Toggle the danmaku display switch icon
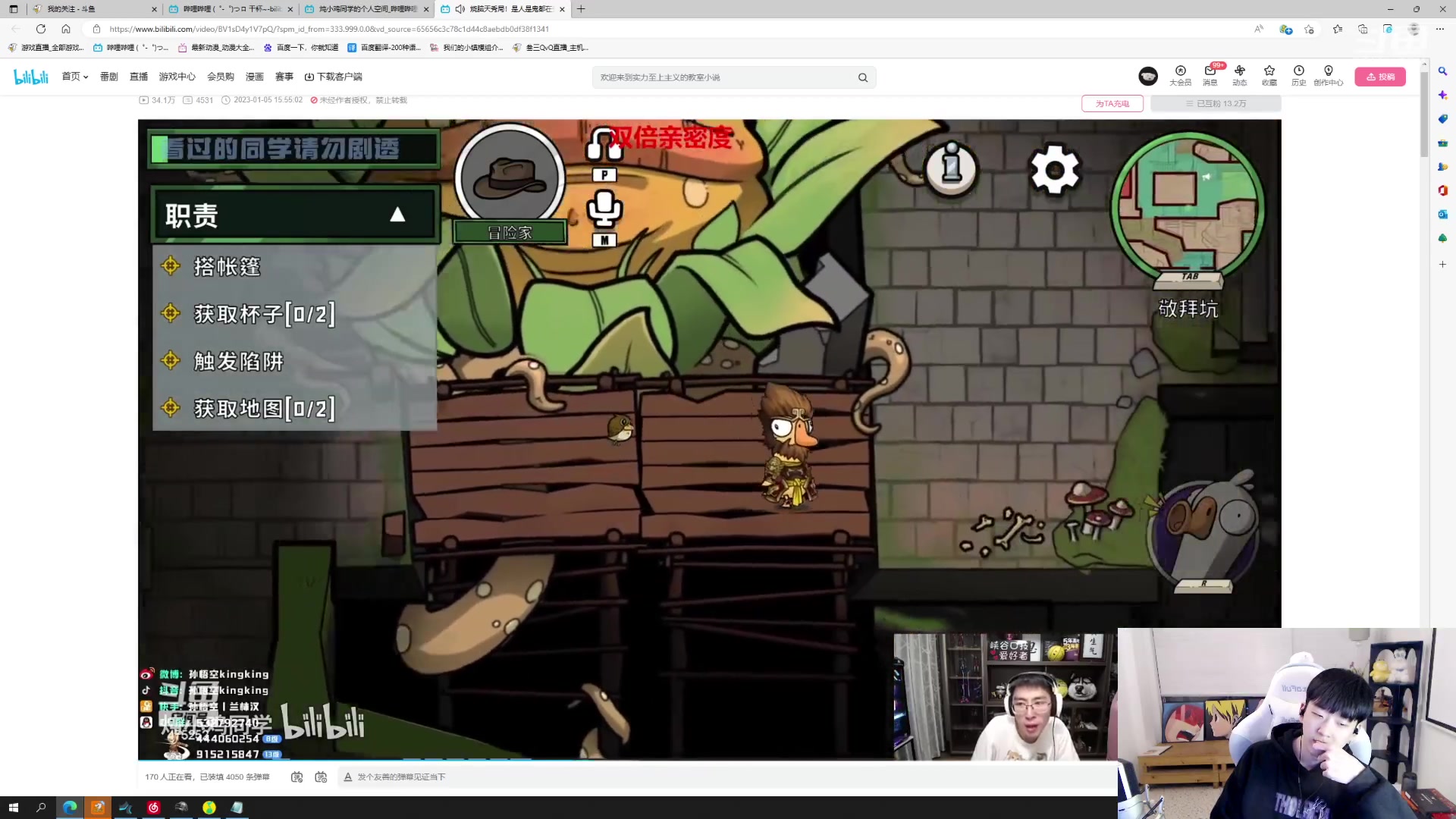This screenshot has height=819, width=1456. coord(297,777)
